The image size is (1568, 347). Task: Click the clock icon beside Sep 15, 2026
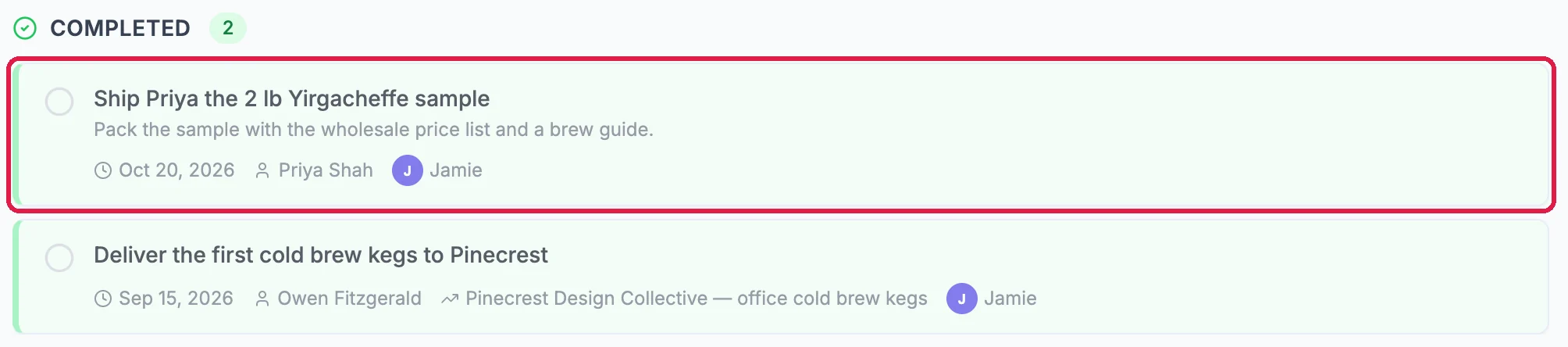[x=103, y=299]
